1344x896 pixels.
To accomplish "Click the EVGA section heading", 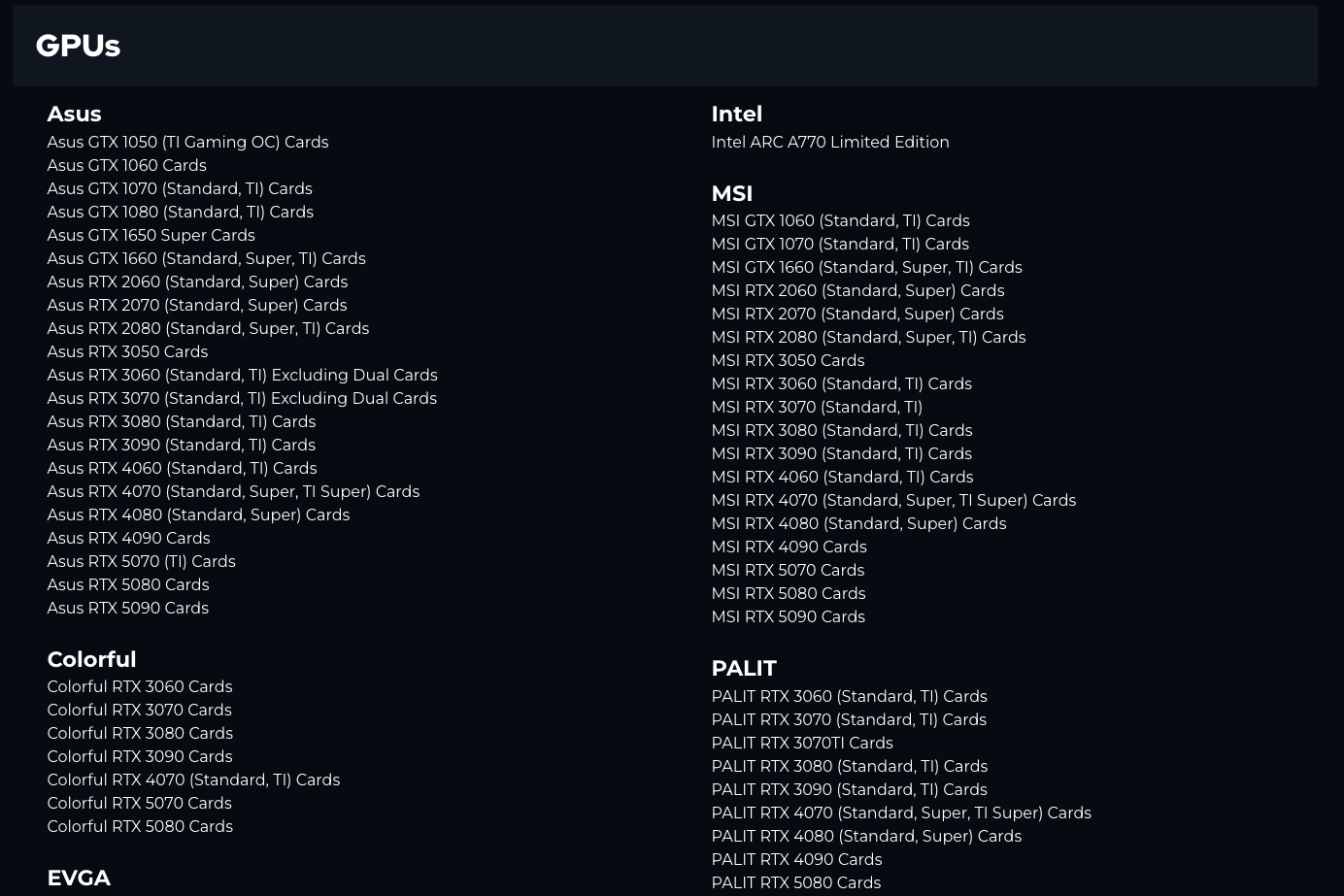I will (x=79, y=878).
